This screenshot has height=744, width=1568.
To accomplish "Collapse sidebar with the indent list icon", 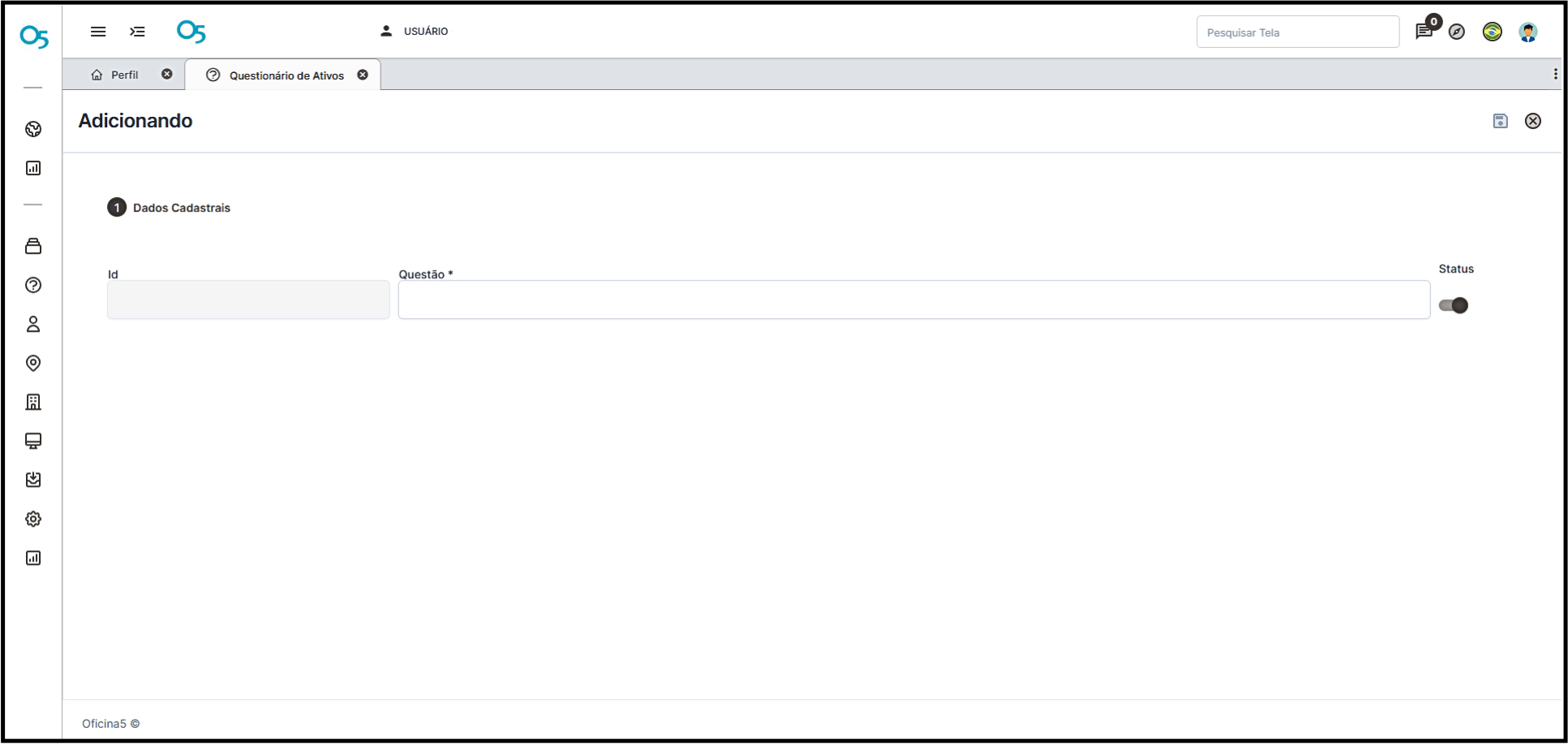I will (137, 32).
